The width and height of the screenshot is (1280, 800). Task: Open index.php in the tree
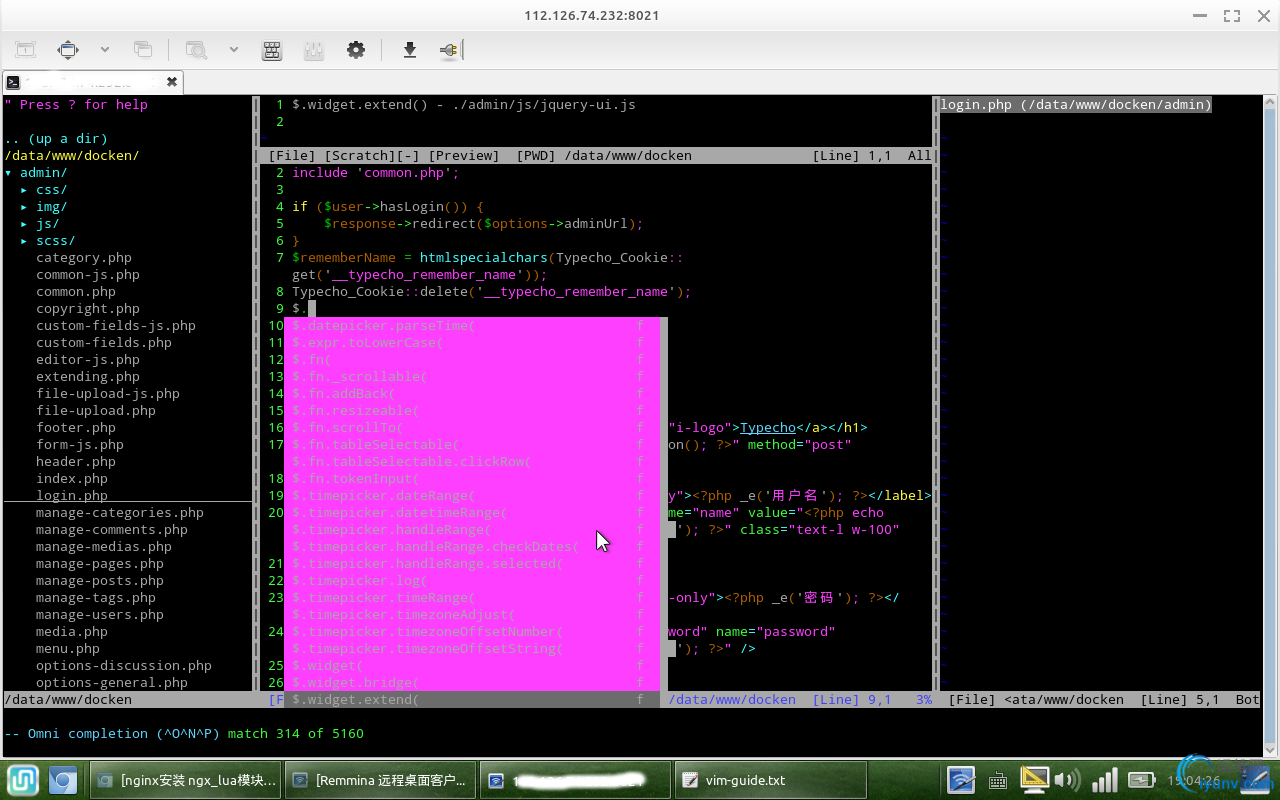tap(72, 479)
